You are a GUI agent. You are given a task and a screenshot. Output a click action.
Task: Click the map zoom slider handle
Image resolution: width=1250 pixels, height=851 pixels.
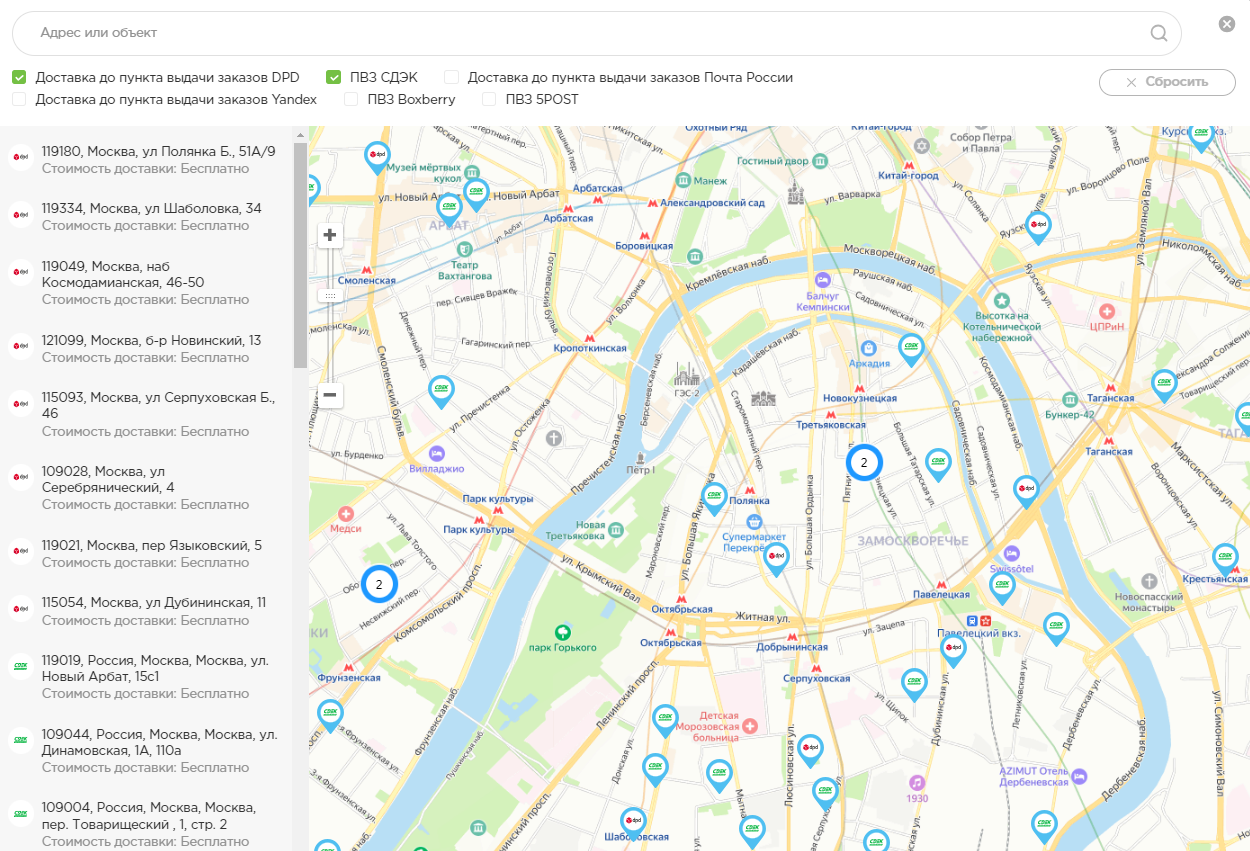pyautogui.click(x=330, y=295)
